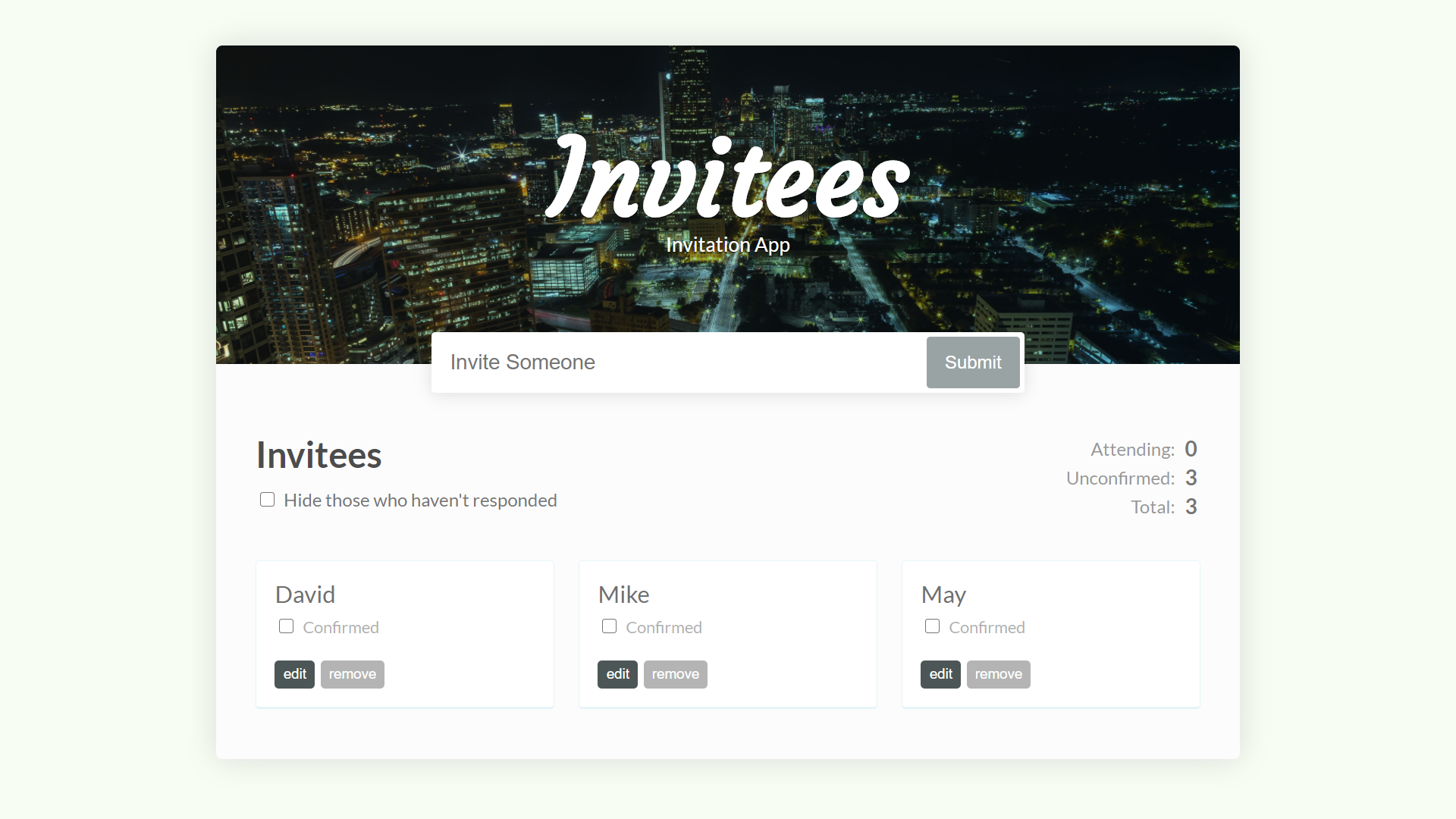The height and width of the screenshot is (819, 1456).
Task: Click the Submit button
Action: (973, 362)
